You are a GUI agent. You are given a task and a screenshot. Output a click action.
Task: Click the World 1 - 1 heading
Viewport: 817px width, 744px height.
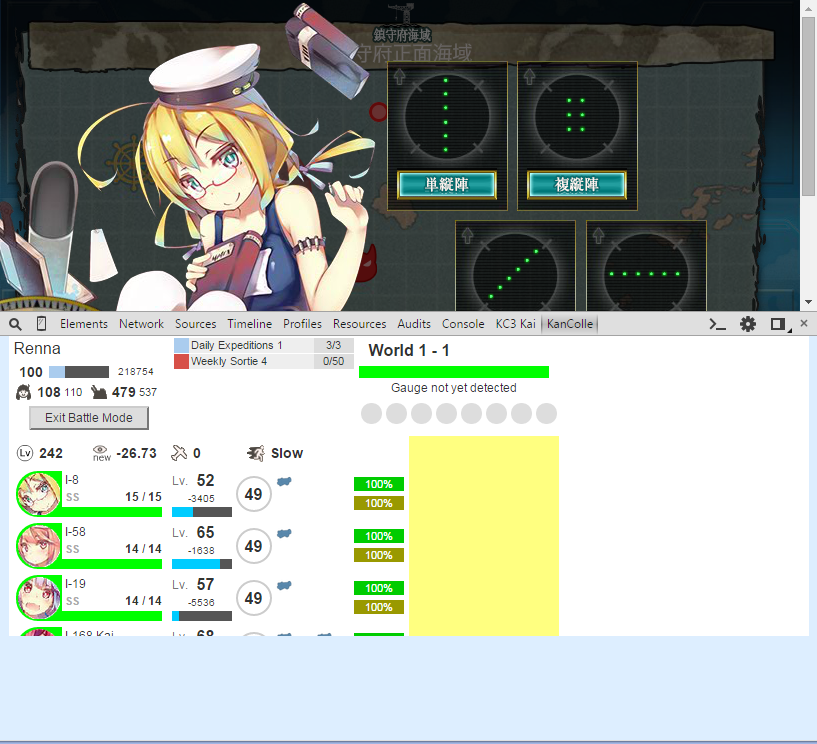tap(409, 351)
